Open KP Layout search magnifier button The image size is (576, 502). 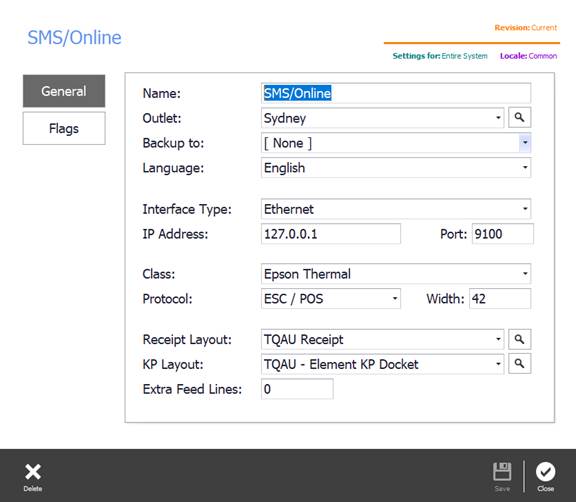click(x=519, y=364)
